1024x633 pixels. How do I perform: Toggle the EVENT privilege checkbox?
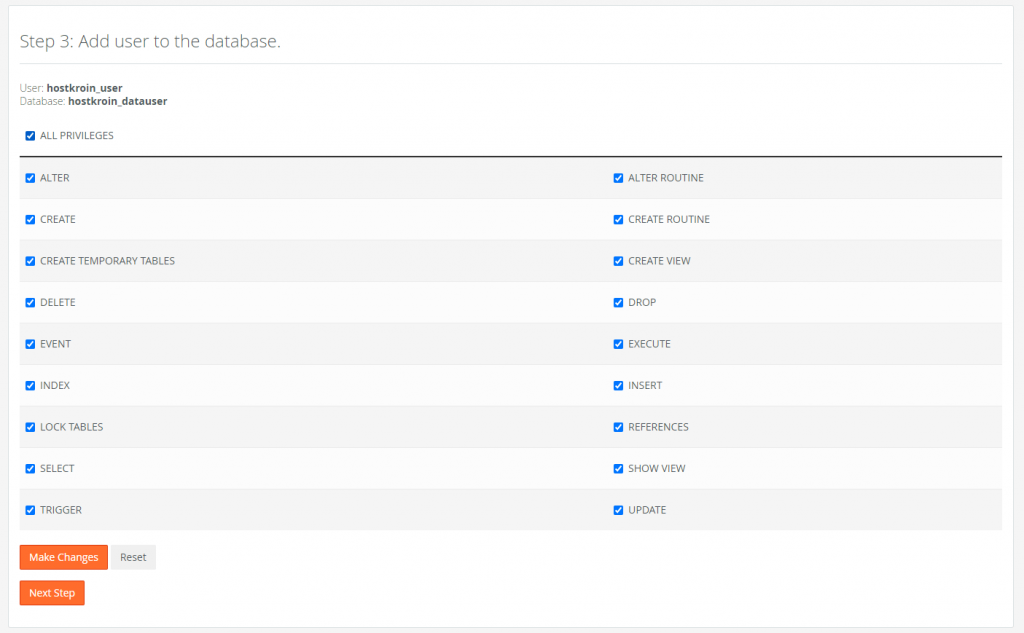point(30,344)
